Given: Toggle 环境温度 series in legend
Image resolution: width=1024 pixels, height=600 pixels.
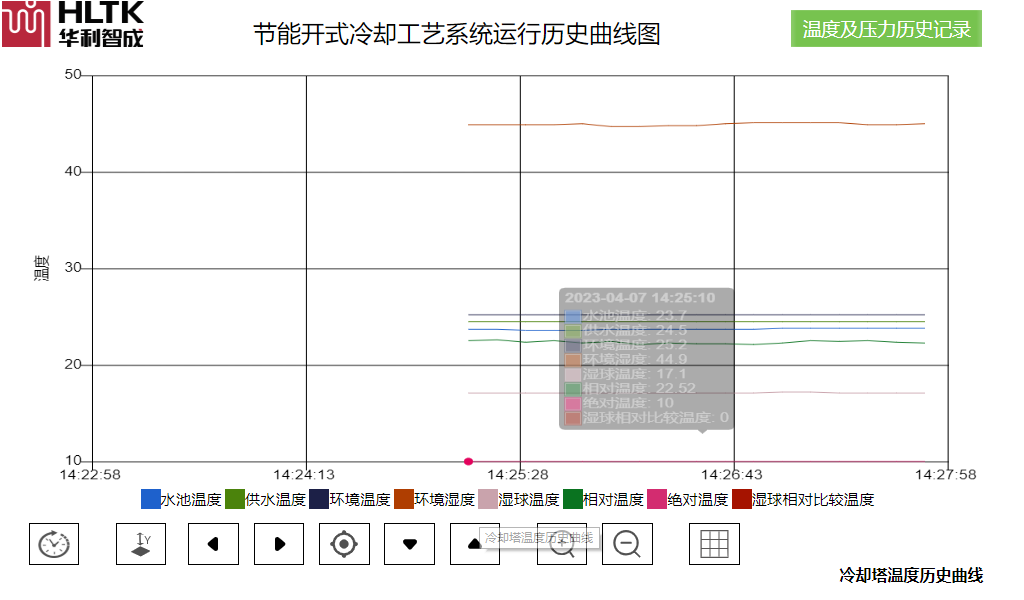Looking at the screenshot, I should click(349, 500).
